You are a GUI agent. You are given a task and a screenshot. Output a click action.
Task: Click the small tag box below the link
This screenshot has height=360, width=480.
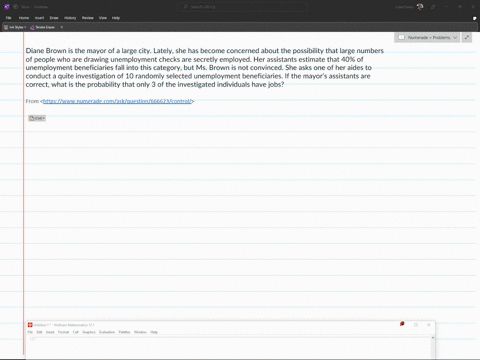37,118
